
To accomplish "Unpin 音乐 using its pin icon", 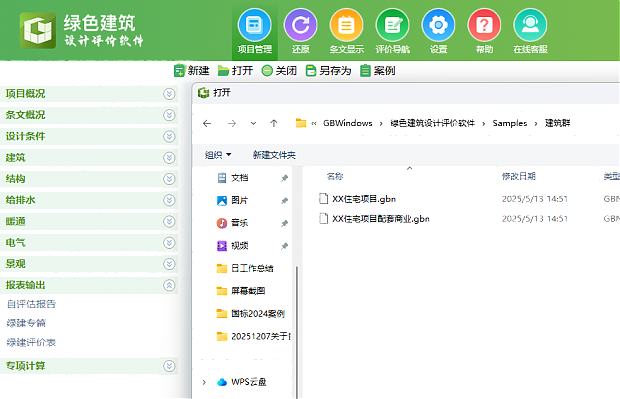I will 284,223.
